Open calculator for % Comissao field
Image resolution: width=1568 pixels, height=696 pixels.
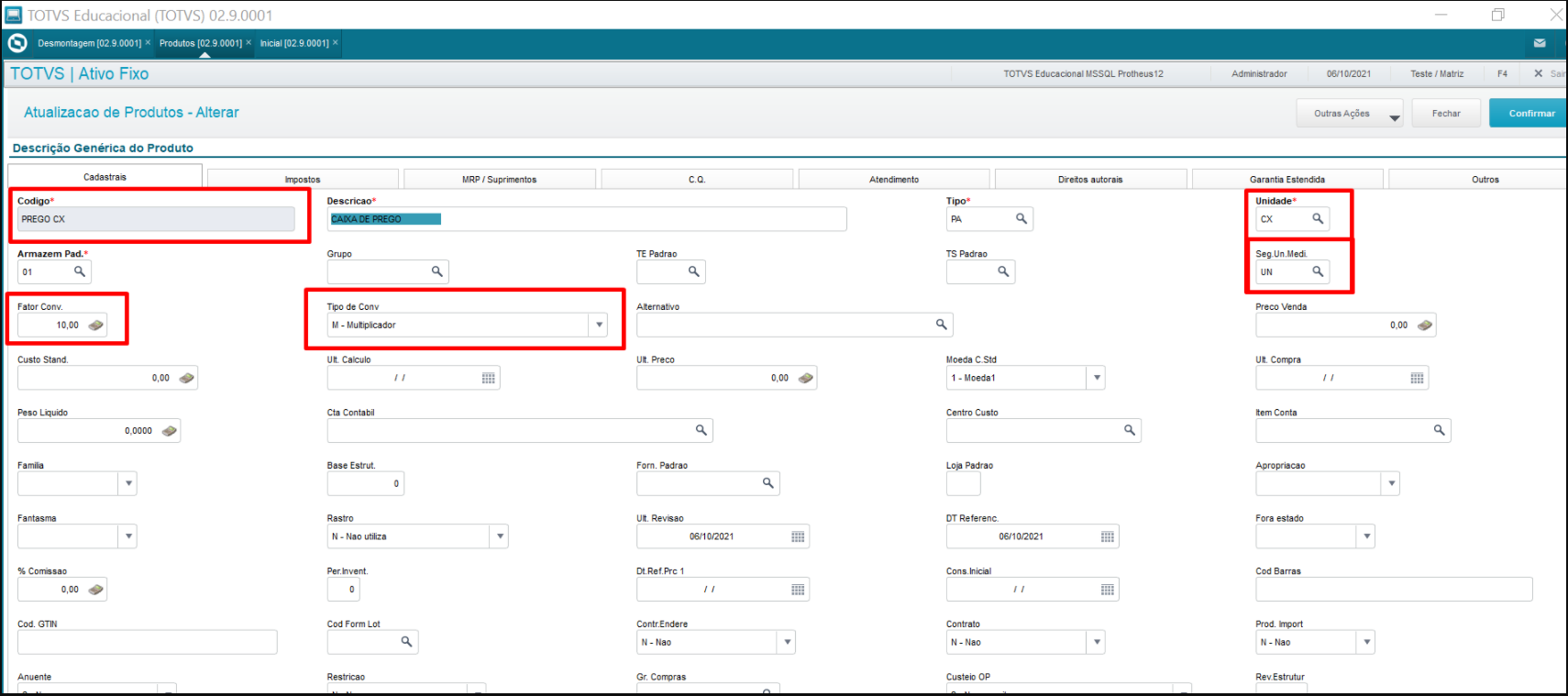pos(95,590)
